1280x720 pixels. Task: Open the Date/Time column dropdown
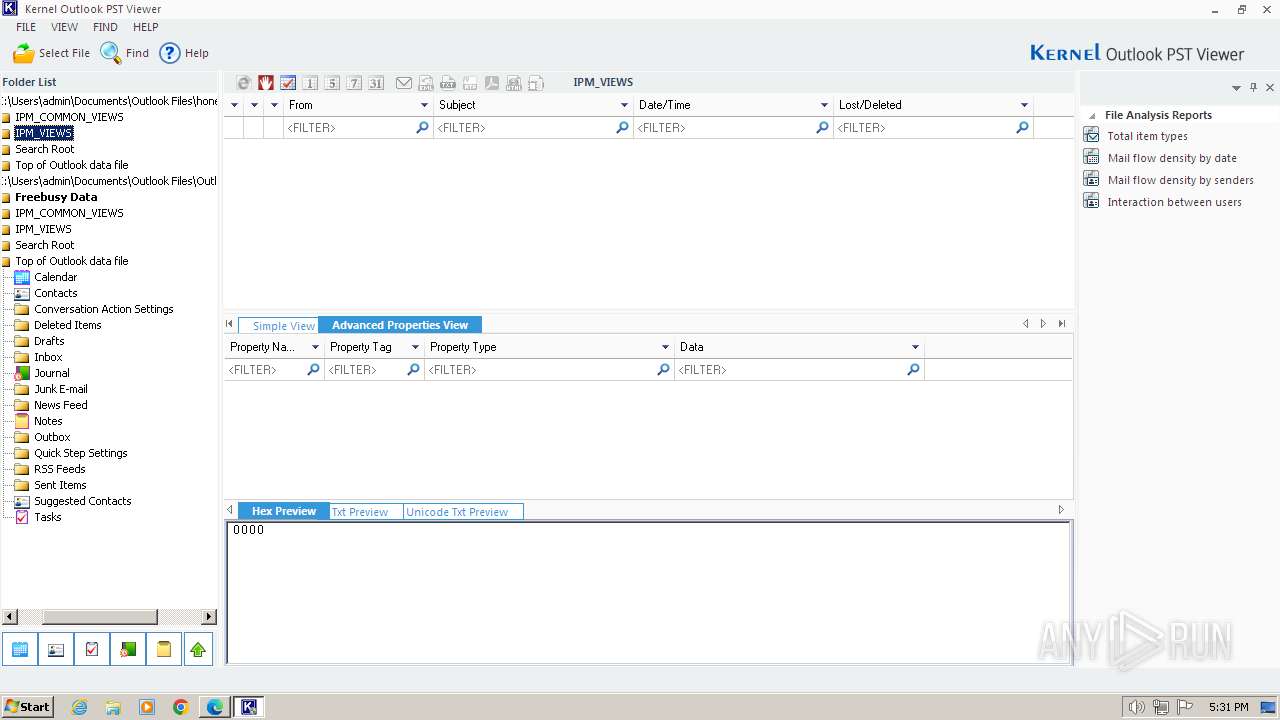[x=824, y=105]
